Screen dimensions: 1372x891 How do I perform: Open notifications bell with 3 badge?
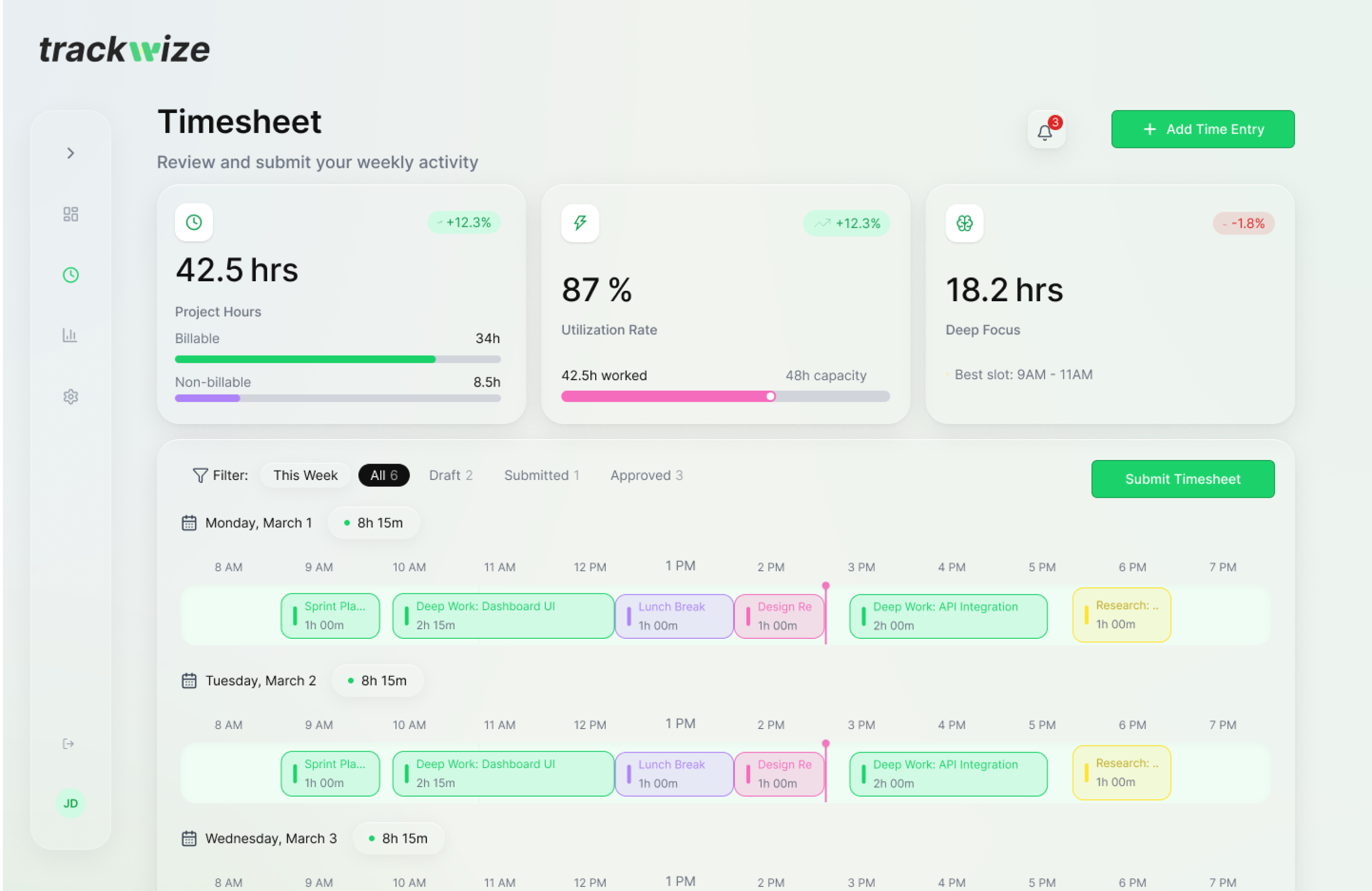tap(1045, 131)
